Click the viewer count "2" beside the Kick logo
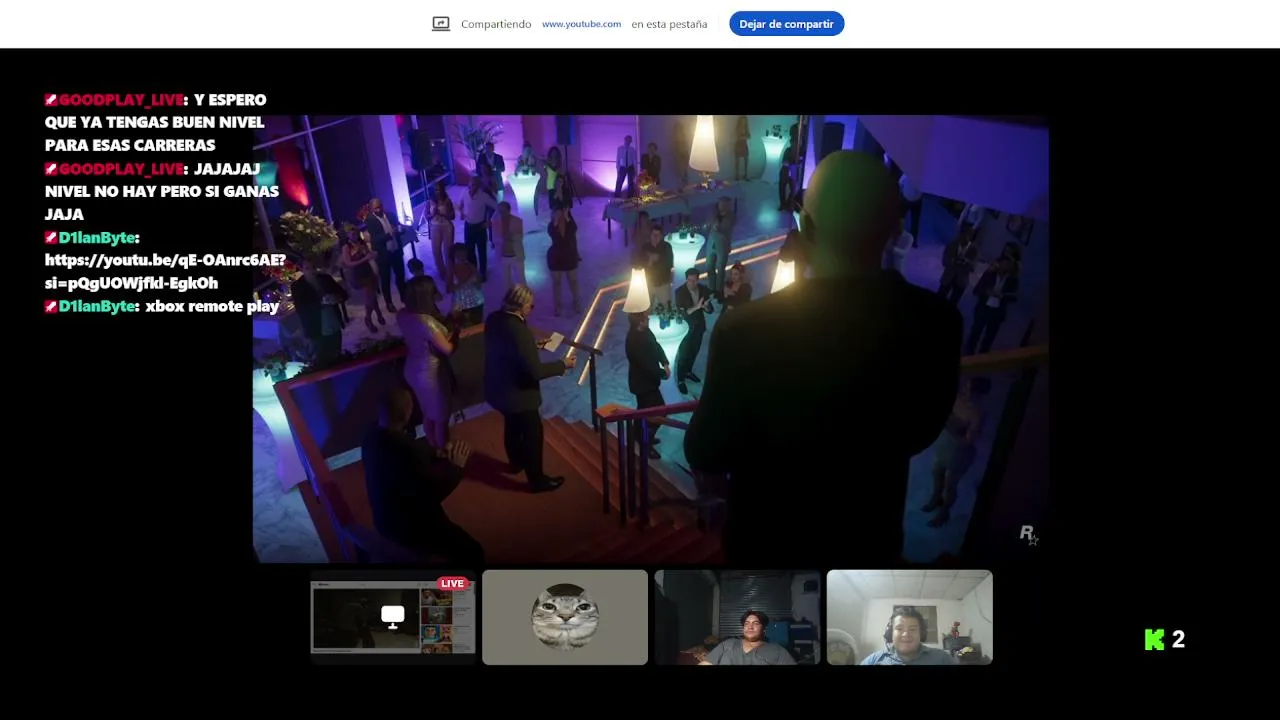Viewport: 1280px width, 720px height. coord(1178,640)
